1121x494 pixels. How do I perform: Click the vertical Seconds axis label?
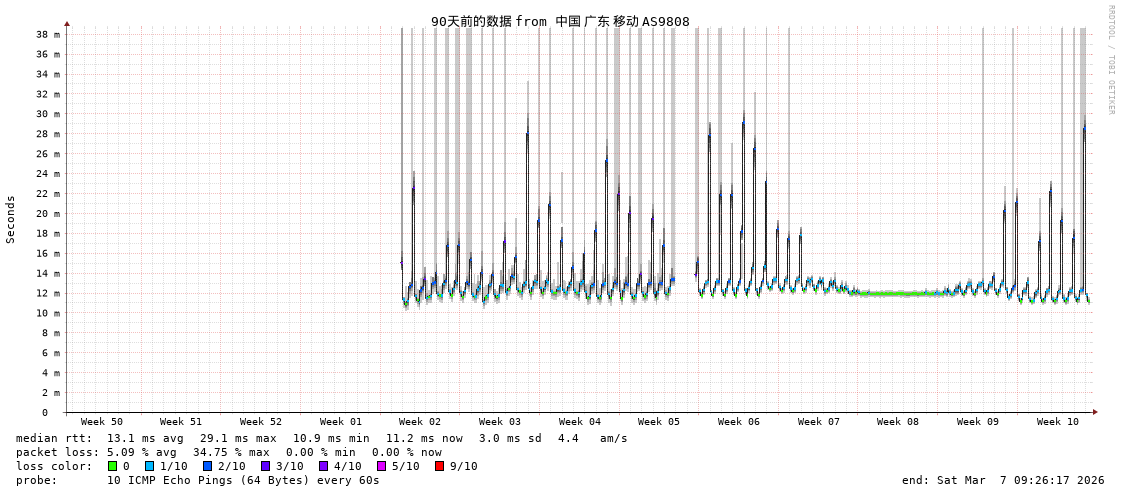click(x=11, y=219)
